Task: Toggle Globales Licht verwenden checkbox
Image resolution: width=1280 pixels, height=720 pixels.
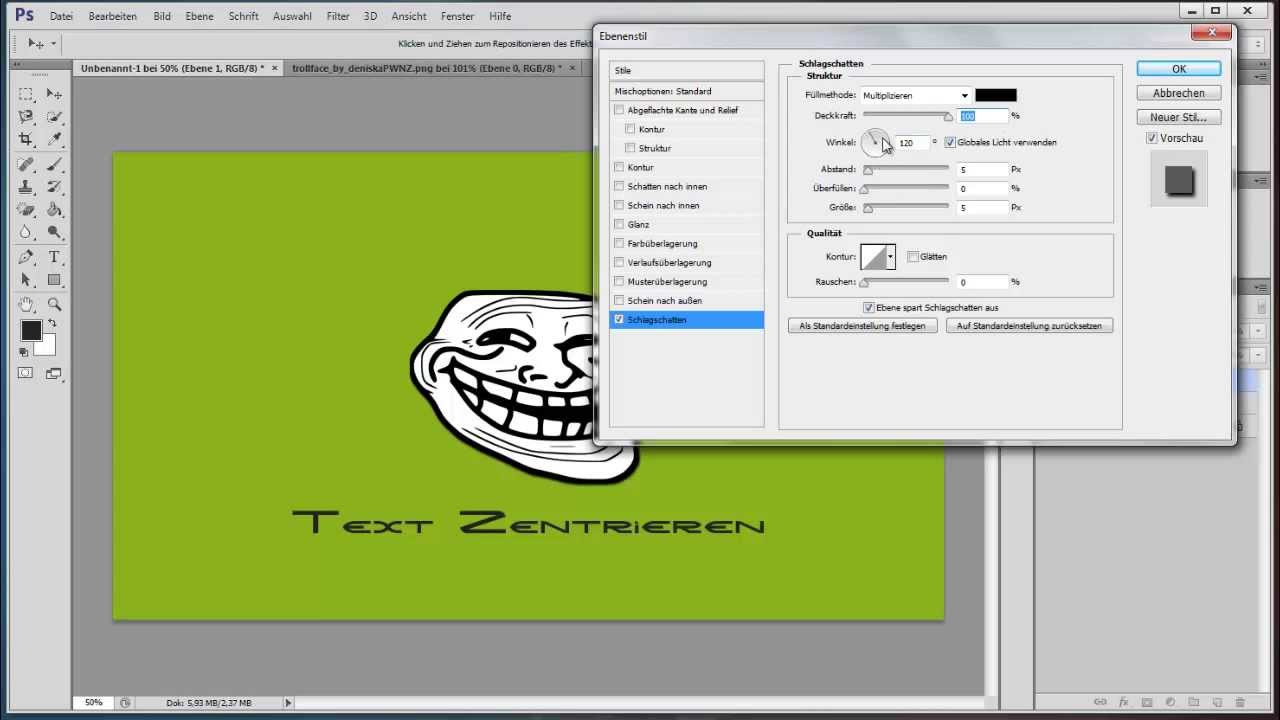Action: point(950,142)
